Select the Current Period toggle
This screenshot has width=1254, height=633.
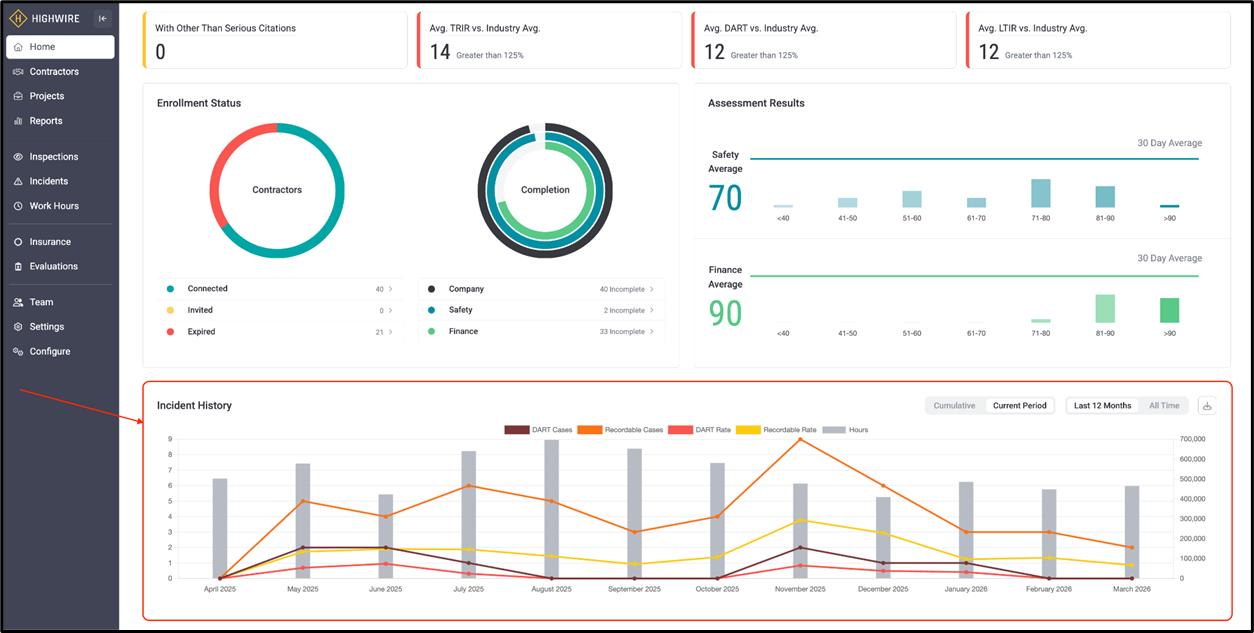coord(1019,406)
